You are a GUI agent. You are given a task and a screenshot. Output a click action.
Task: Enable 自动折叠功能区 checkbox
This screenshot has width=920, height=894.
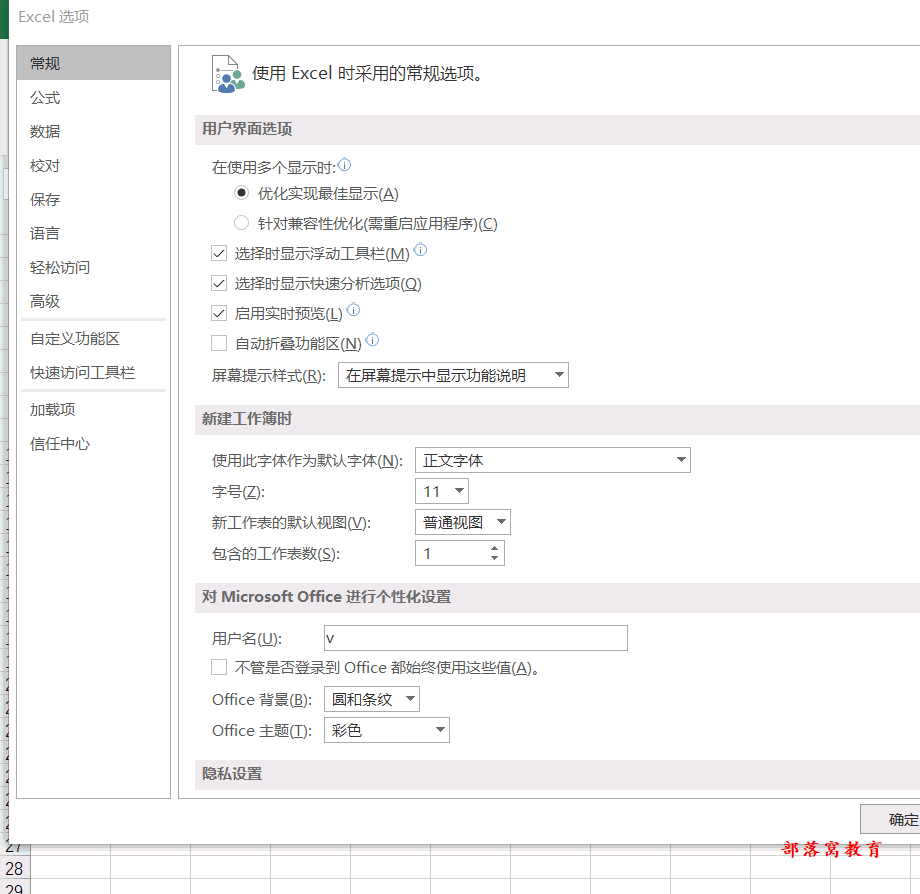(x=219, y=343)
